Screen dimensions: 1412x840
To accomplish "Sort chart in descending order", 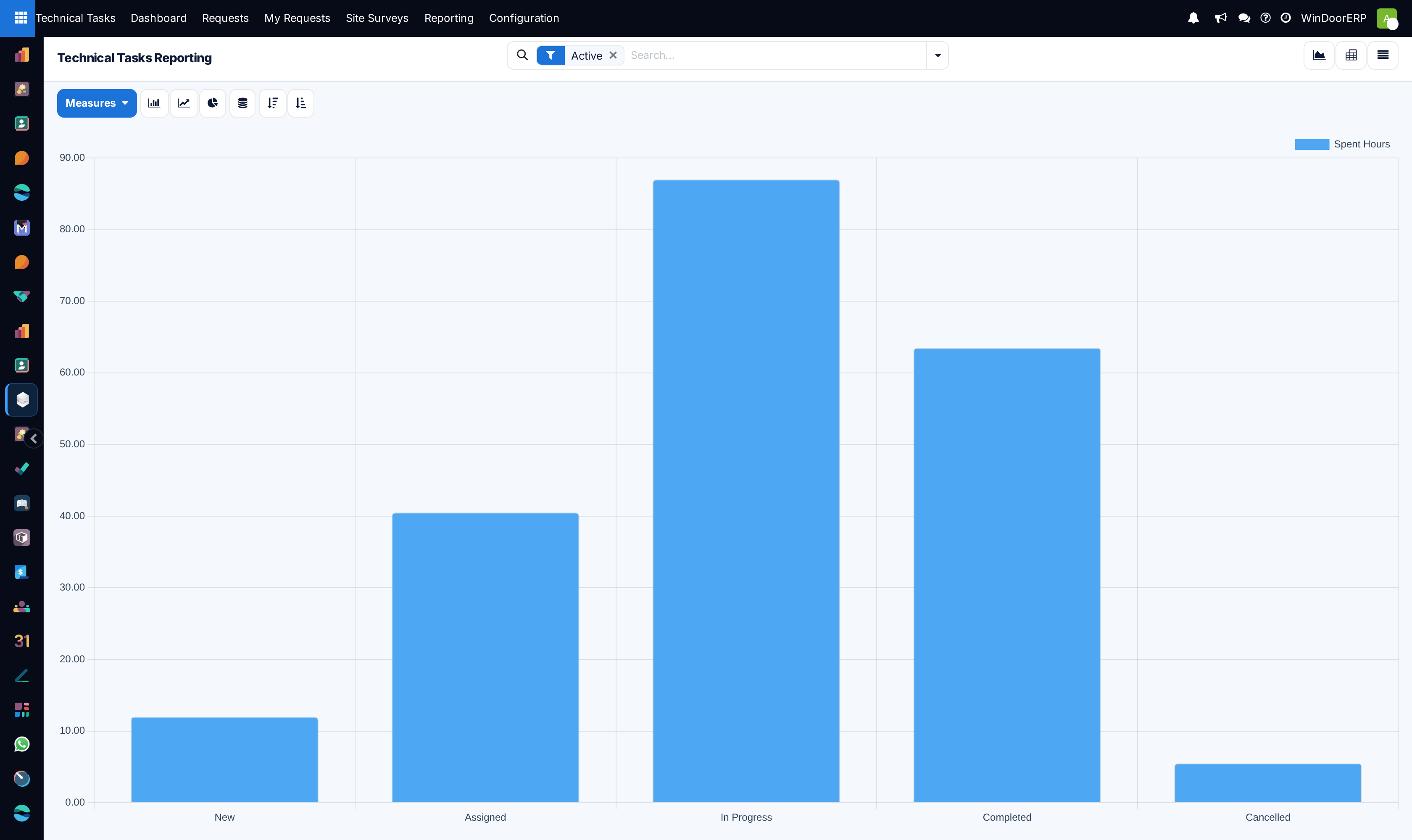I will pyautogui.click(x=272, y=103).
